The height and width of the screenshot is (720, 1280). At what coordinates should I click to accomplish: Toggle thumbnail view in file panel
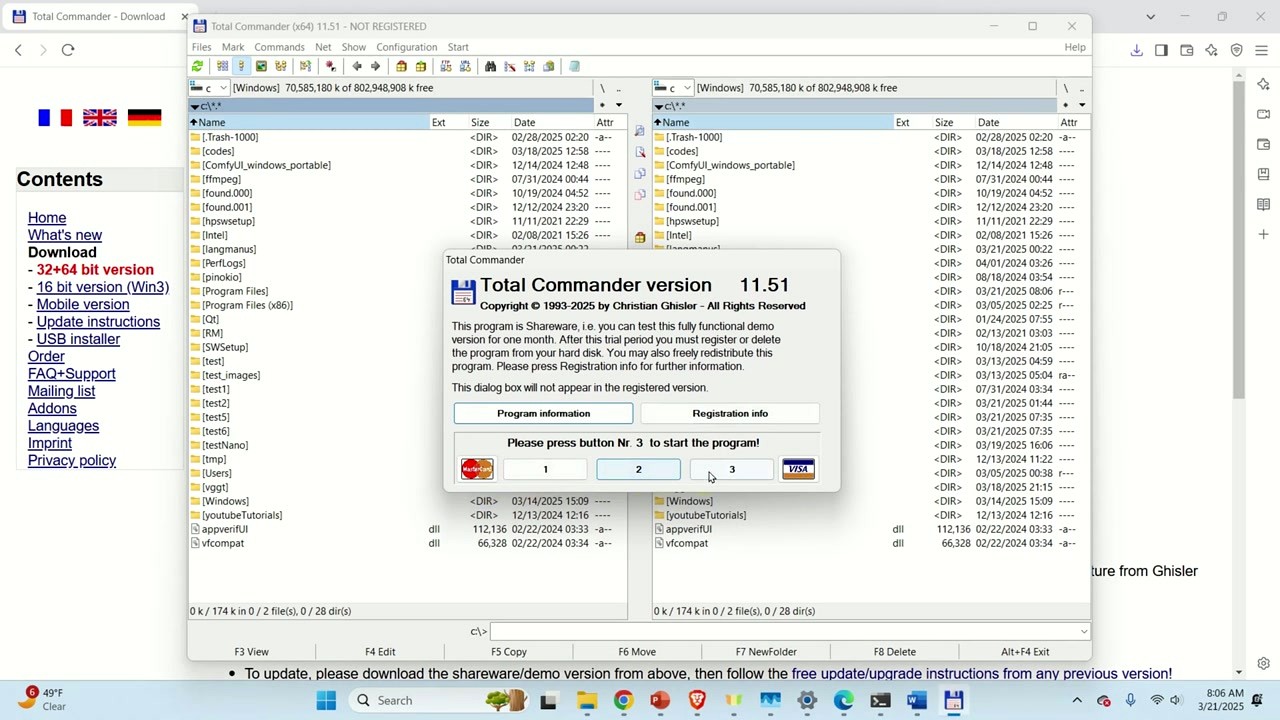coord(261,66)
